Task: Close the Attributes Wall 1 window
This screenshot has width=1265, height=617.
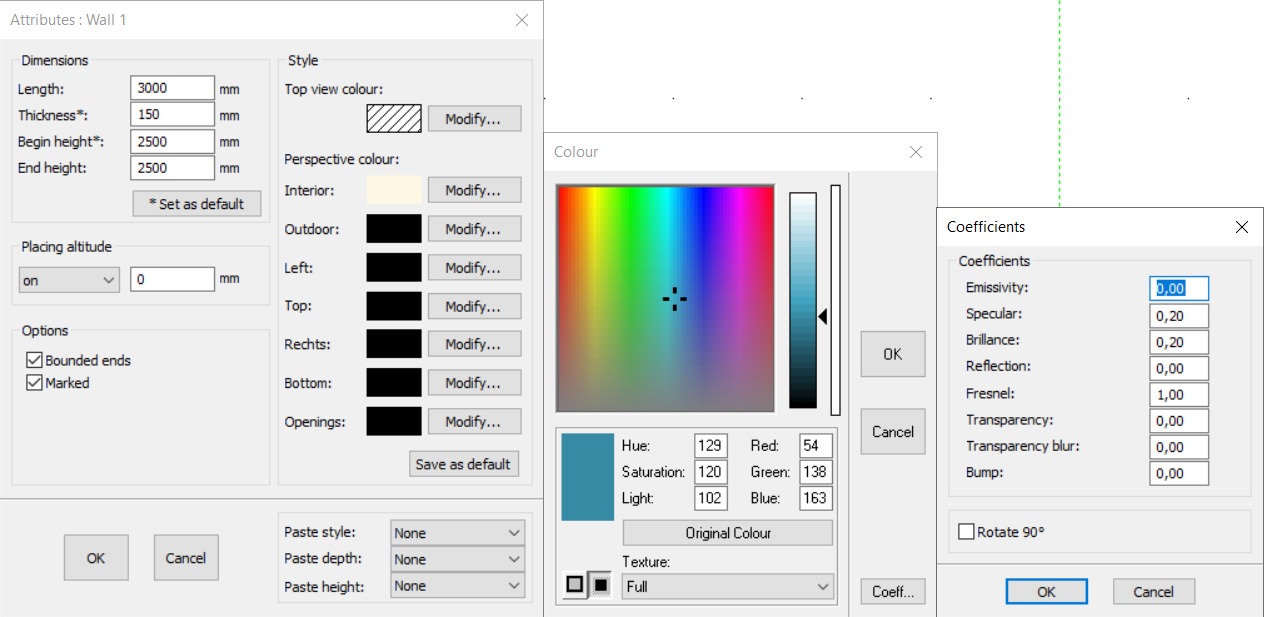Action: [521, 20]
